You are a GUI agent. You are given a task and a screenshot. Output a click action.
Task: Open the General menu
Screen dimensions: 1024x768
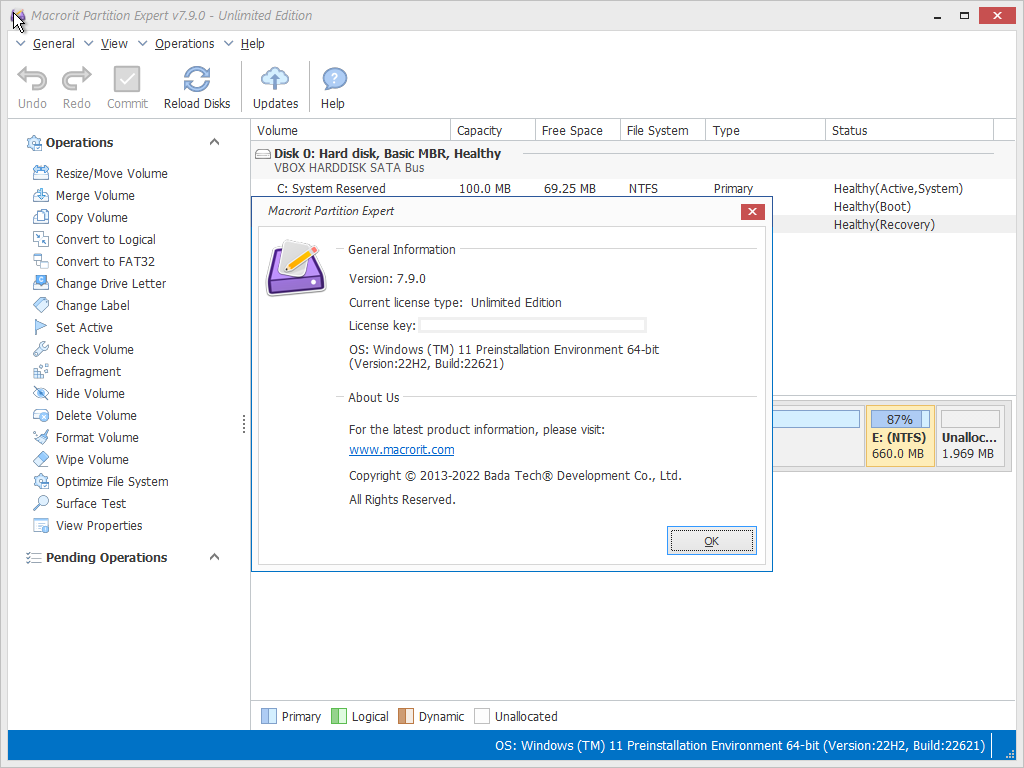tap(54, 44)
